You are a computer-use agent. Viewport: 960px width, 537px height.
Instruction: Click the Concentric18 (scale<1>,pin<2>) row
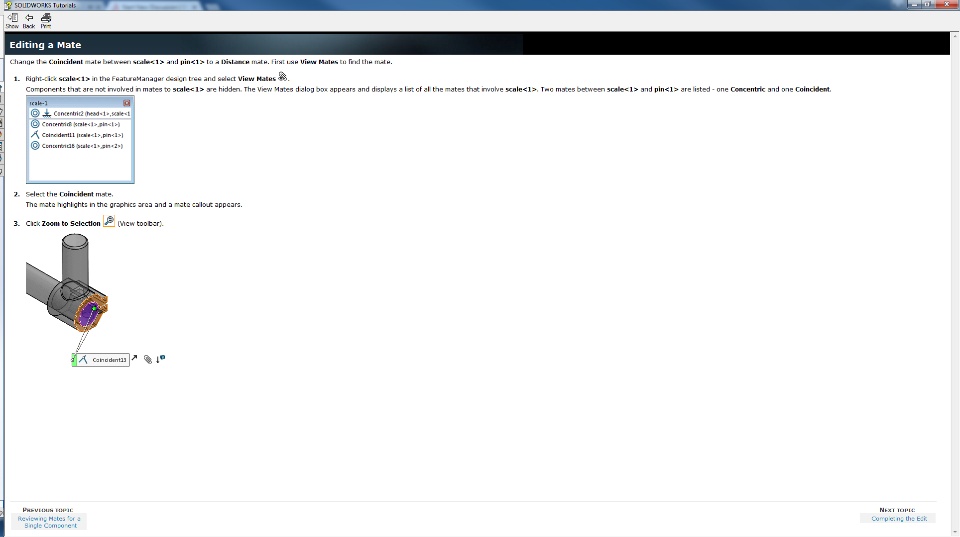click(80, 146)
